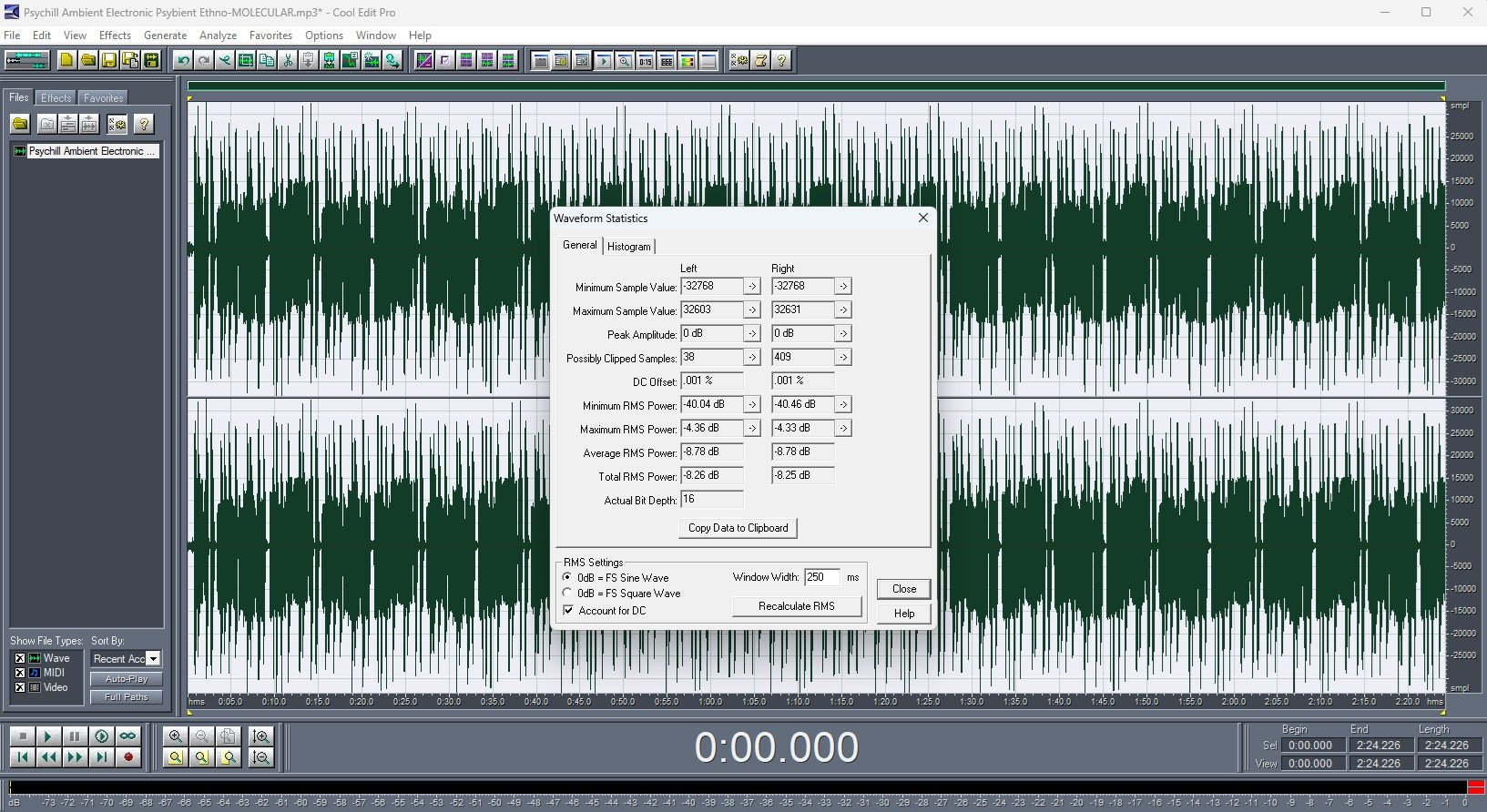This screenshot has height=812, width=1487.
Task: Go to end of waveform
Action: pos(101,756)
